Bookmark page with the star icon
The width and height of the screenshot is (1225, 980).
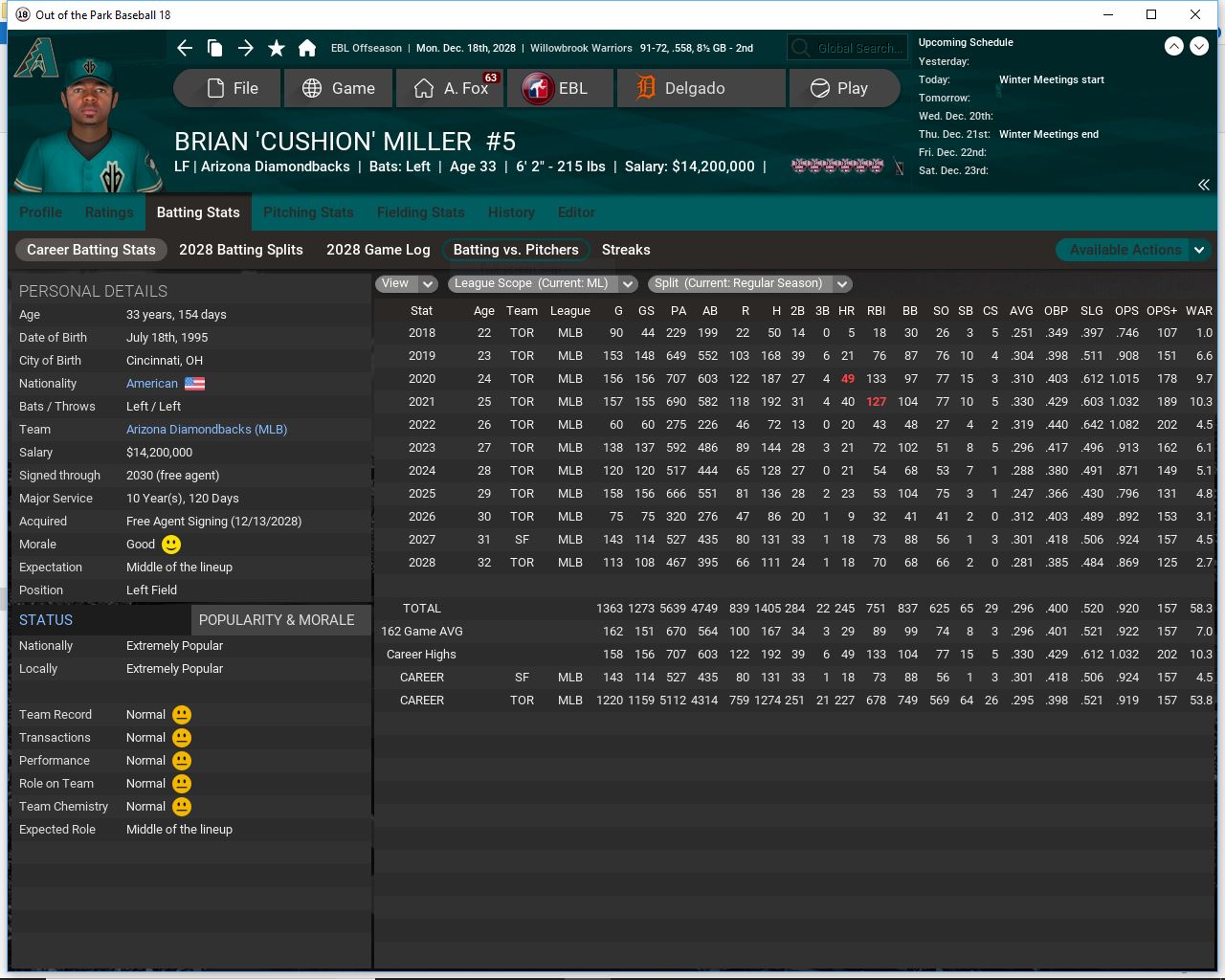[x=277, y=48]
